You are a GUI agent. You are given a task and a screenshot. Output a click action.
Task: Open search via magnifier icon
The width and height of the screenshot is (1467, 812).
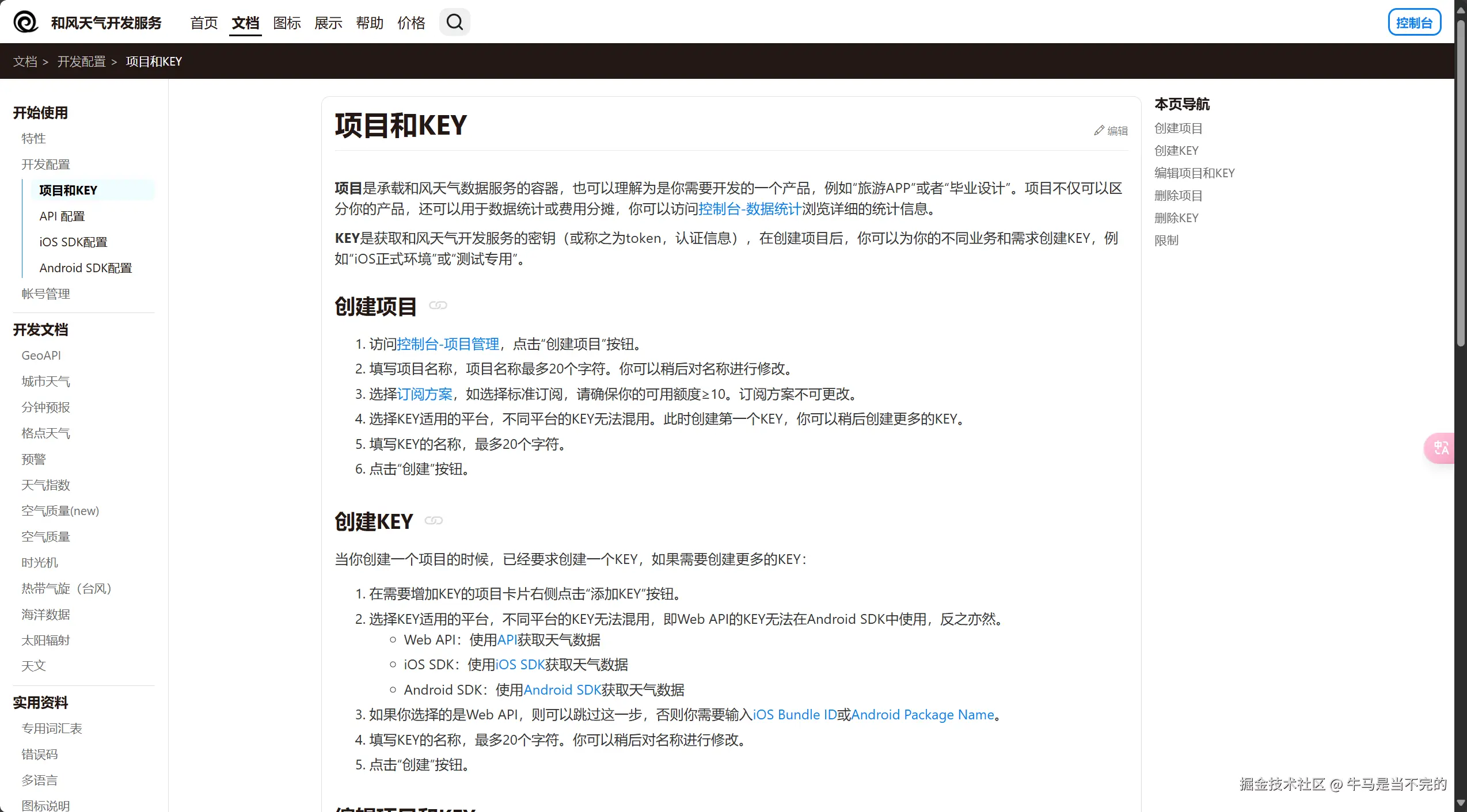454,22
